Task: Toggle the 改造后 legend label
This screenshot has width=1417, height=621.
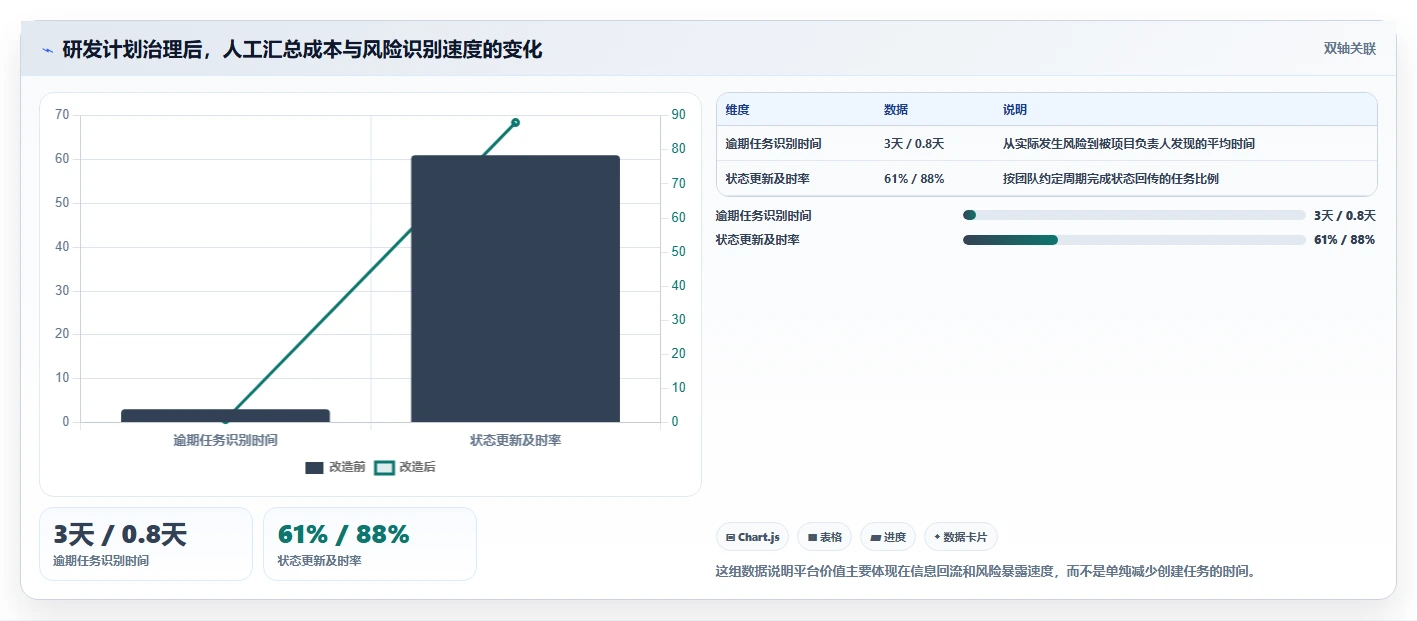Action: pos(417,467)
